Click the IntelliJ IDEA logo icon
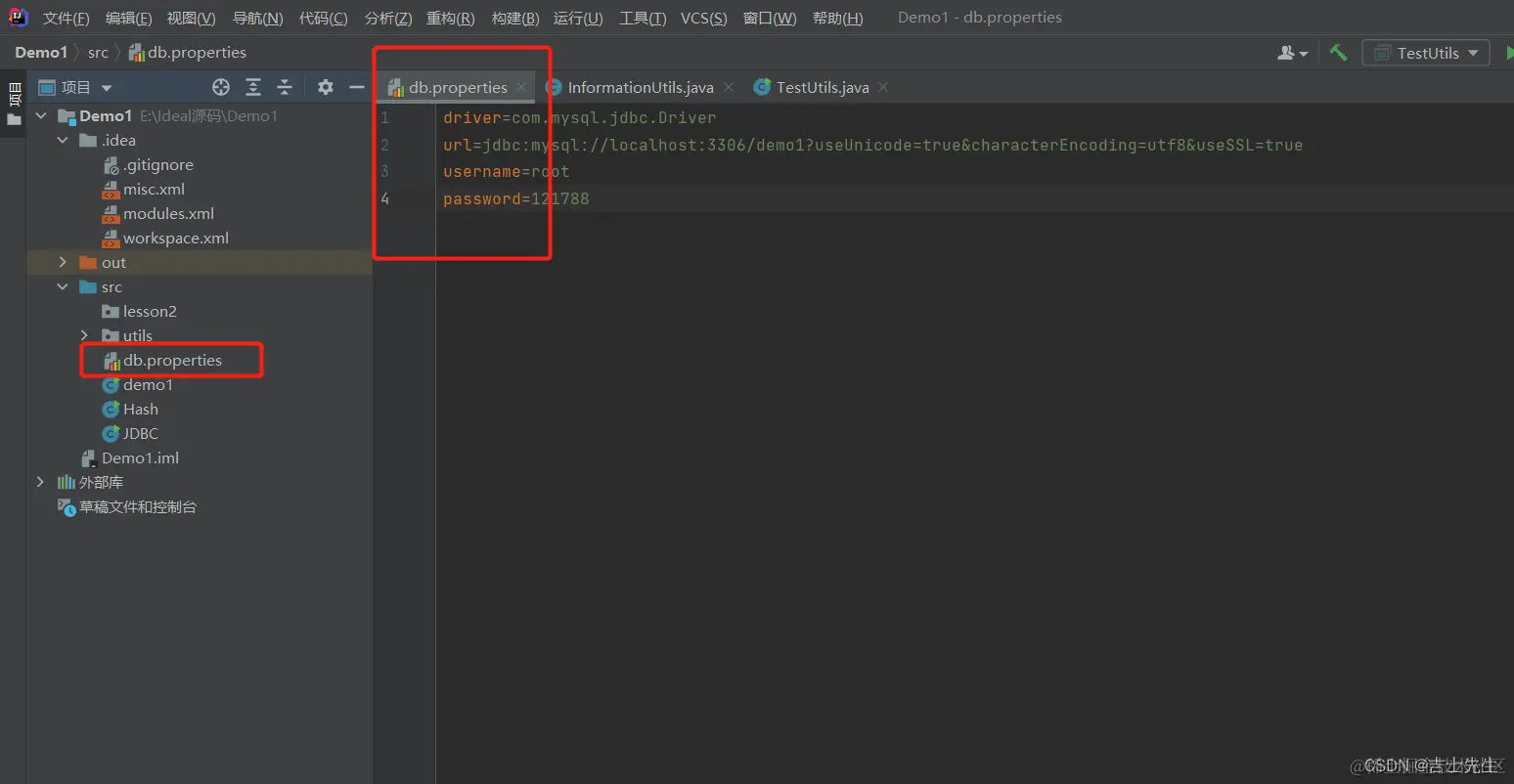This screenshot has height=784, width=1514. 19,18
